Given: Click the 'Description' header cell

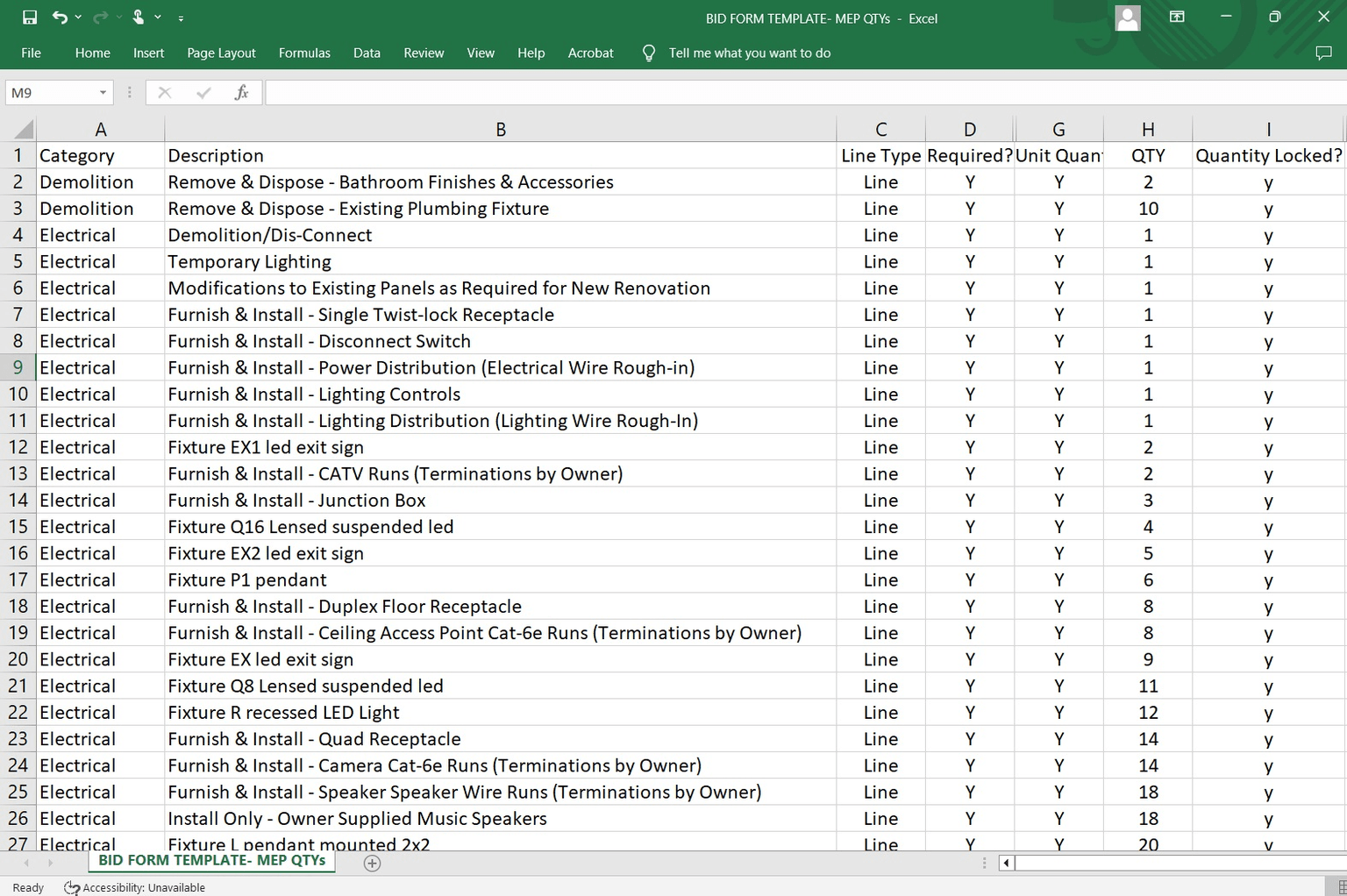Looking at the screenshot, I should (501, 155).
